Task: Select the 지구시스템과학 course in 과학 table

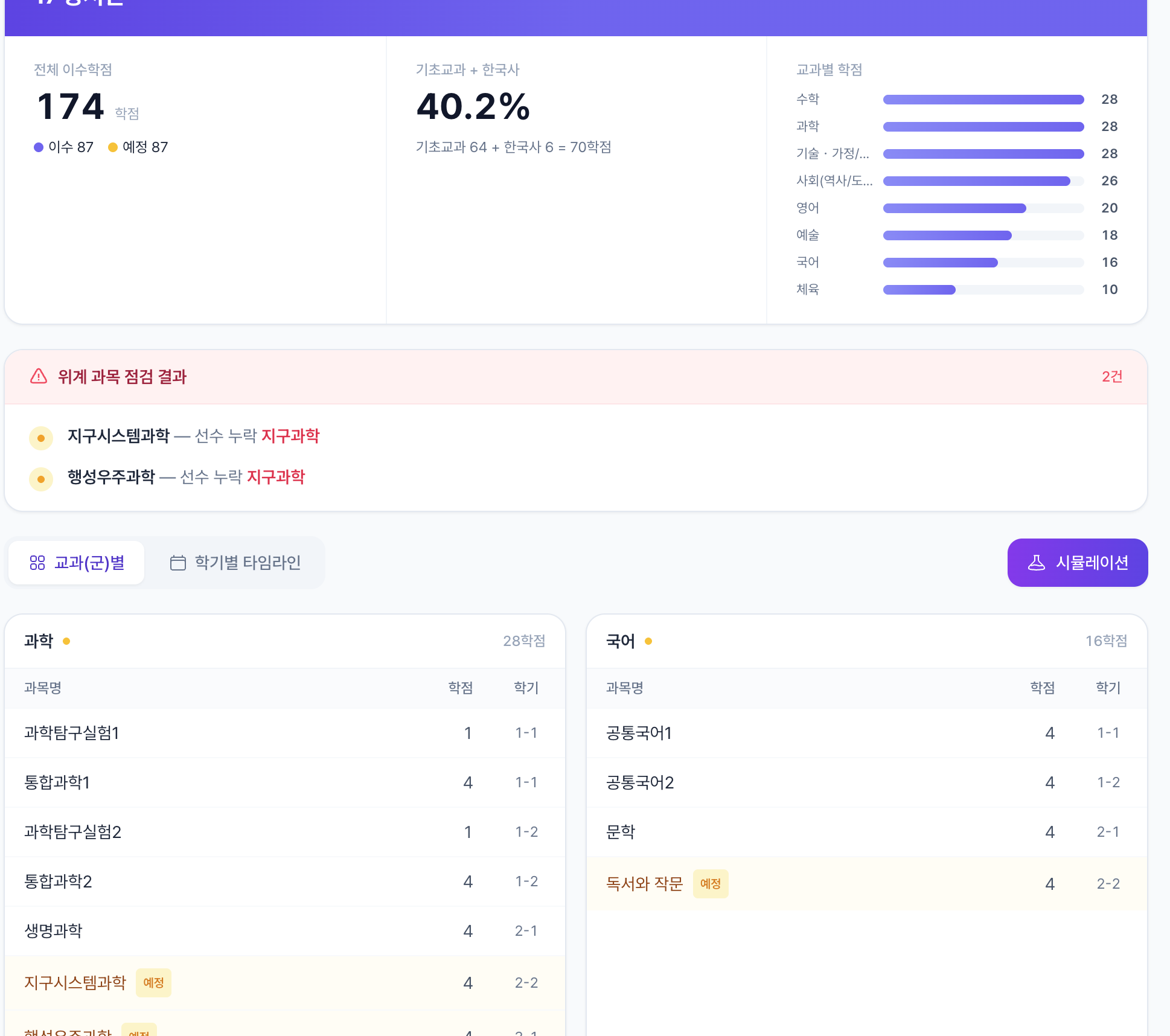Action: coord(285,983)
